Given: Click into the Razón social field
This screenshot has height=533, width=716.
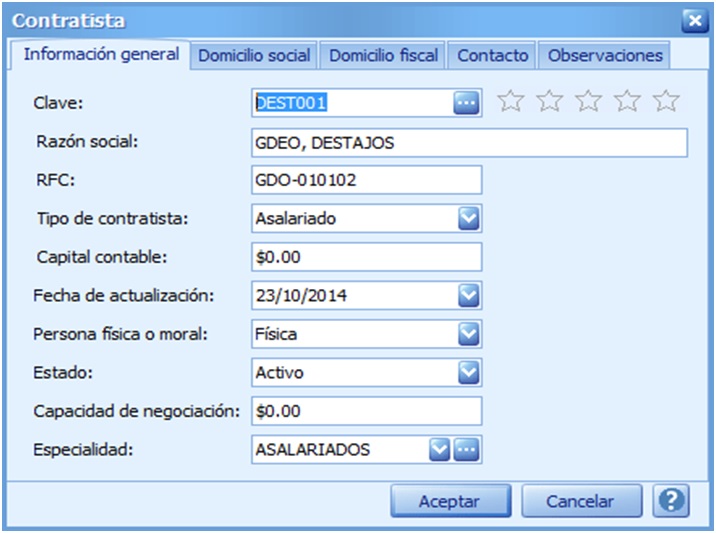Looking at the screenshot, I should coord(469,143).
